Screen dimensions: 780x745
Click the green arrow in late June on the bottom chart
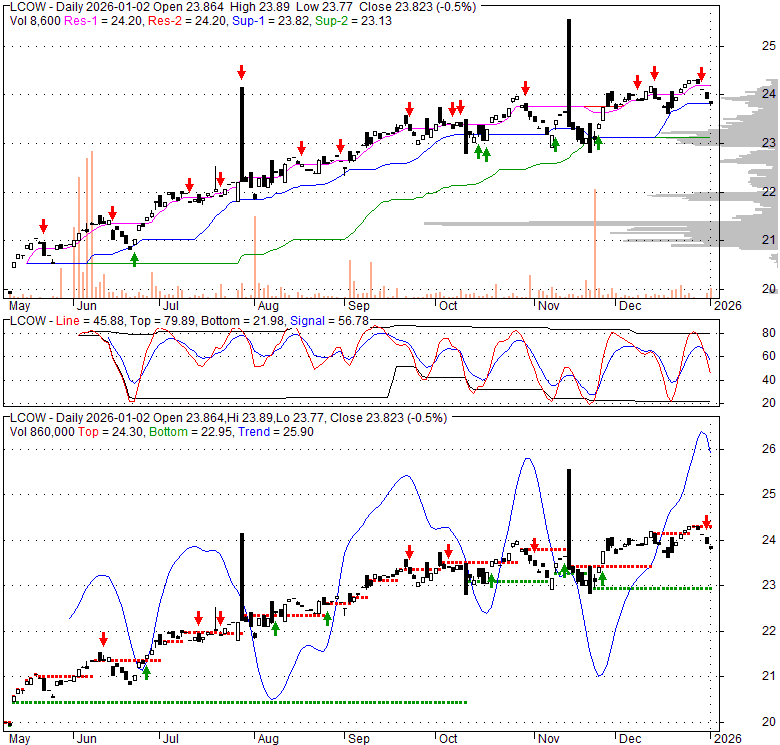click(x=146, y=672)
